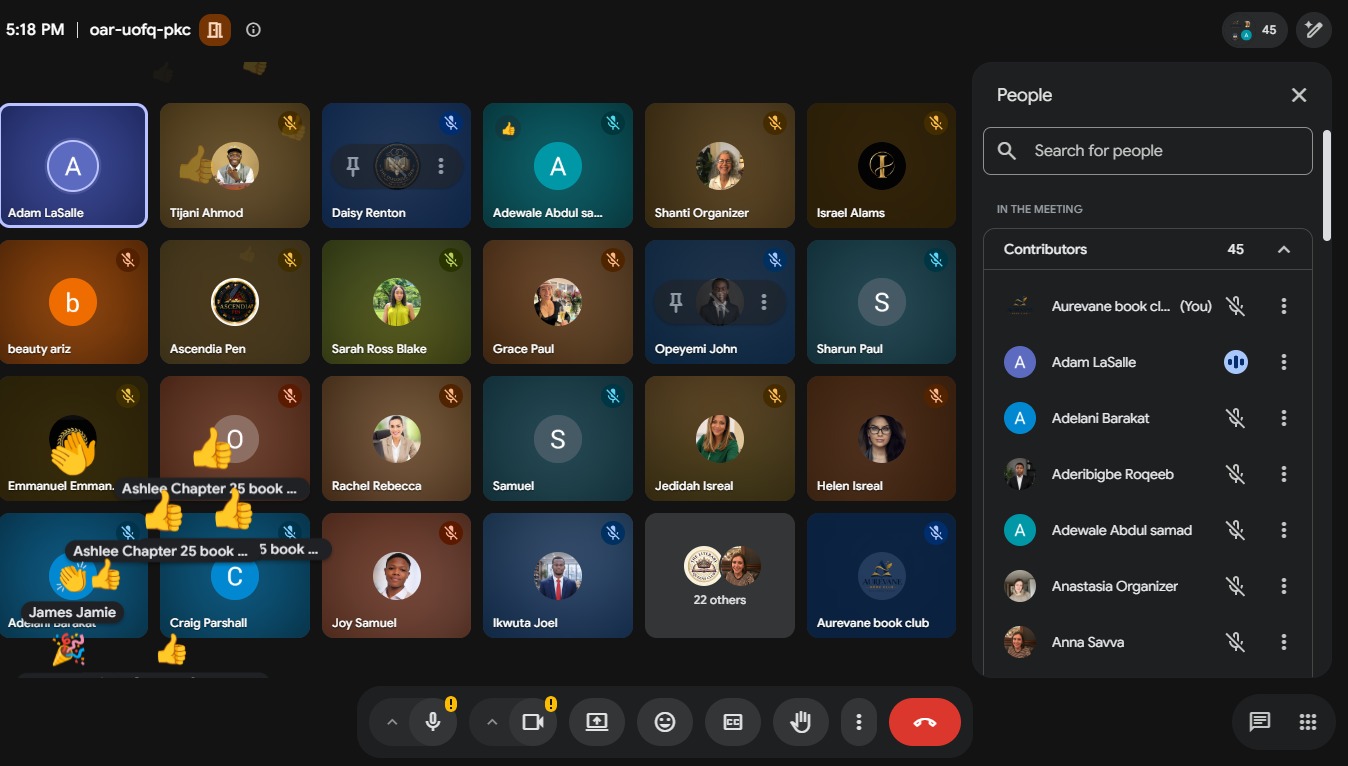Open more options for Adewale Abdul samad row
Screen dimensions: 1348x766
(x=1284, y=530)
